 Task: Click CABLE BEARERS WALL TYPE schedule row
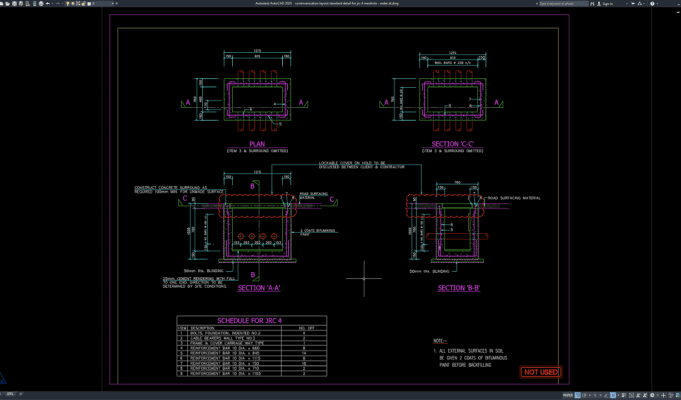point(251,338)
